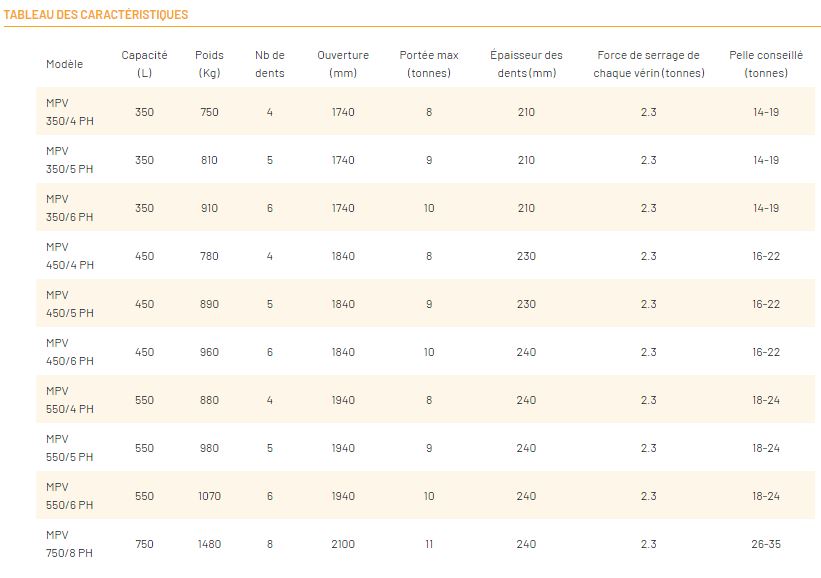Click the "Poids (Kg)" column header
The image size is (821, 578).
pos(209,64)
